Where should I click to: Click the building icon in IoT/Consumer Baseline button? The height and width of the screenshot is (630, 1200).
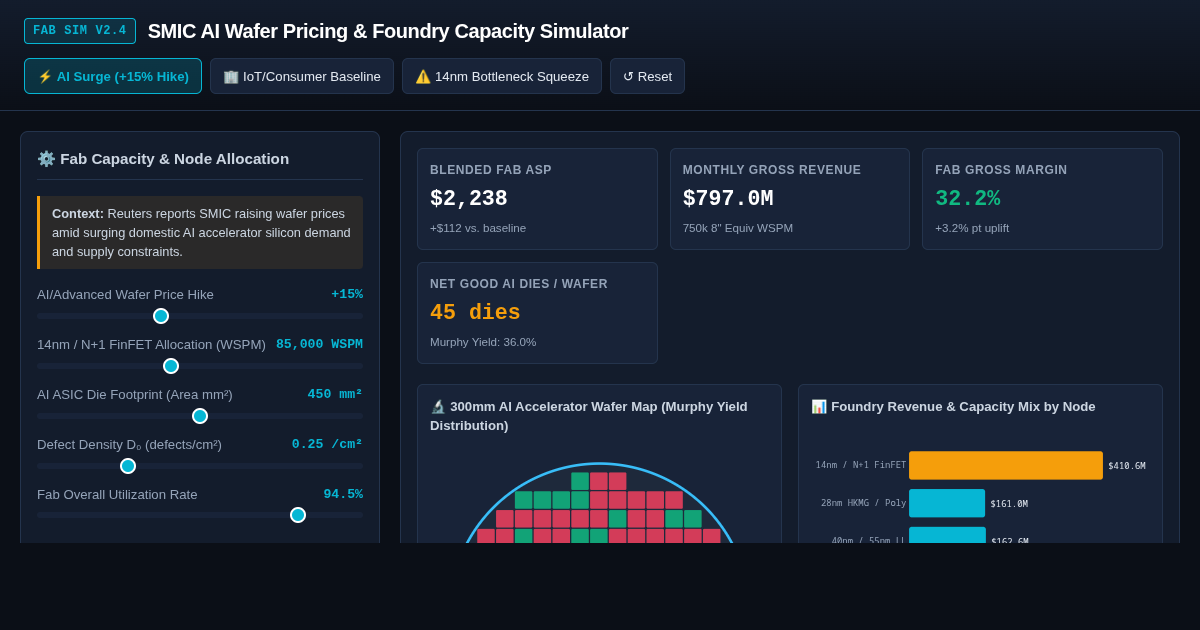pos(231,76)
